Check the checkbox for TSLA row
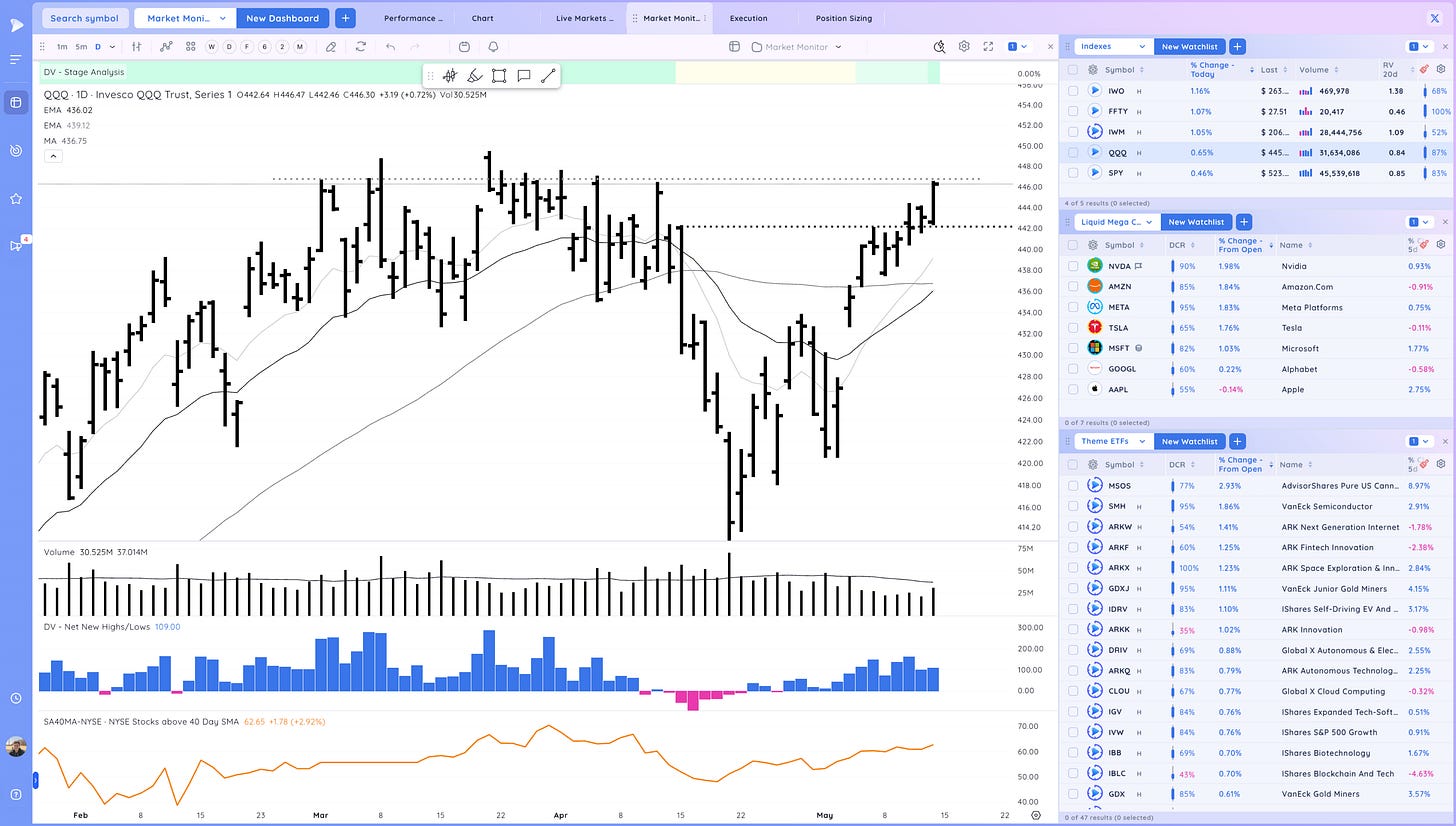 [1072, 327]
